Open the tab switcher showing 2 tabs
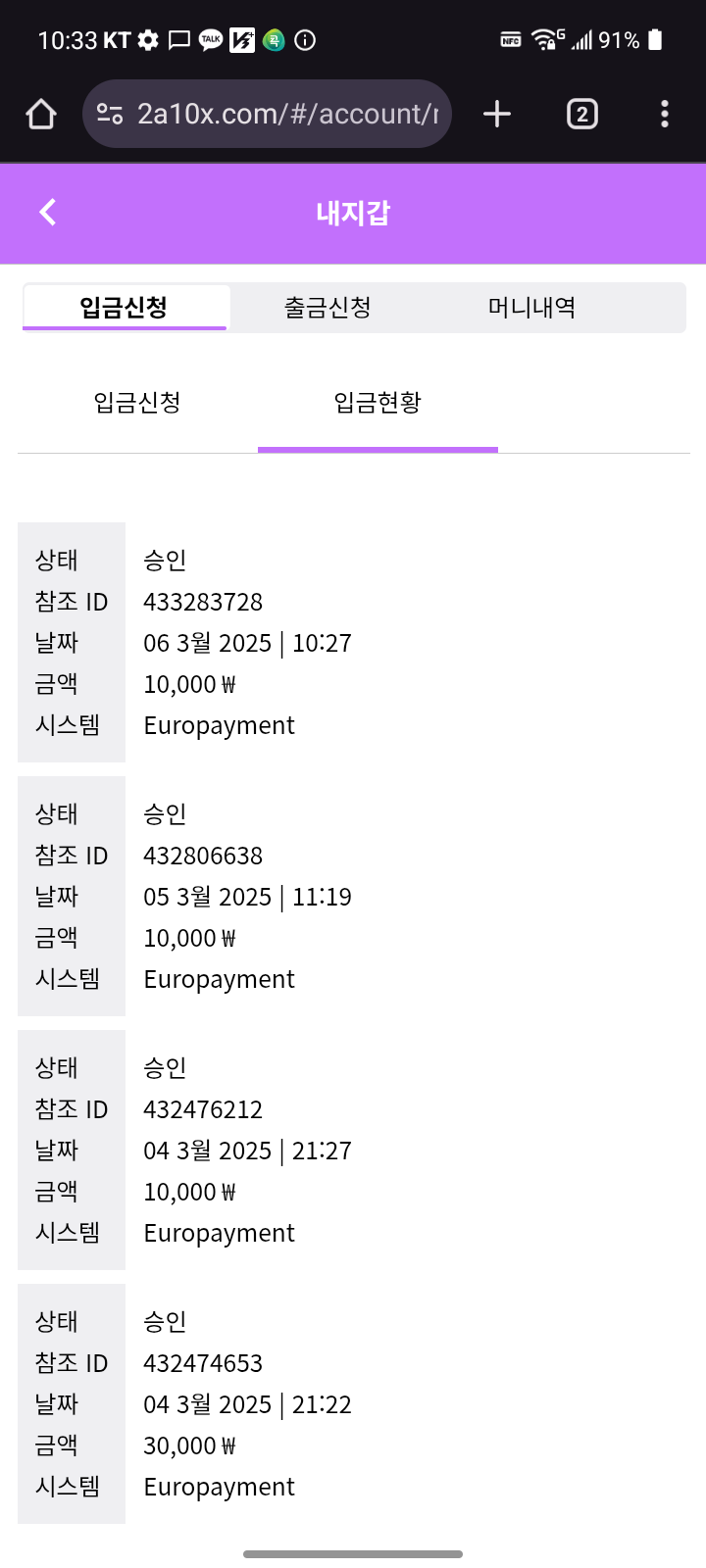 pos(581,115)
